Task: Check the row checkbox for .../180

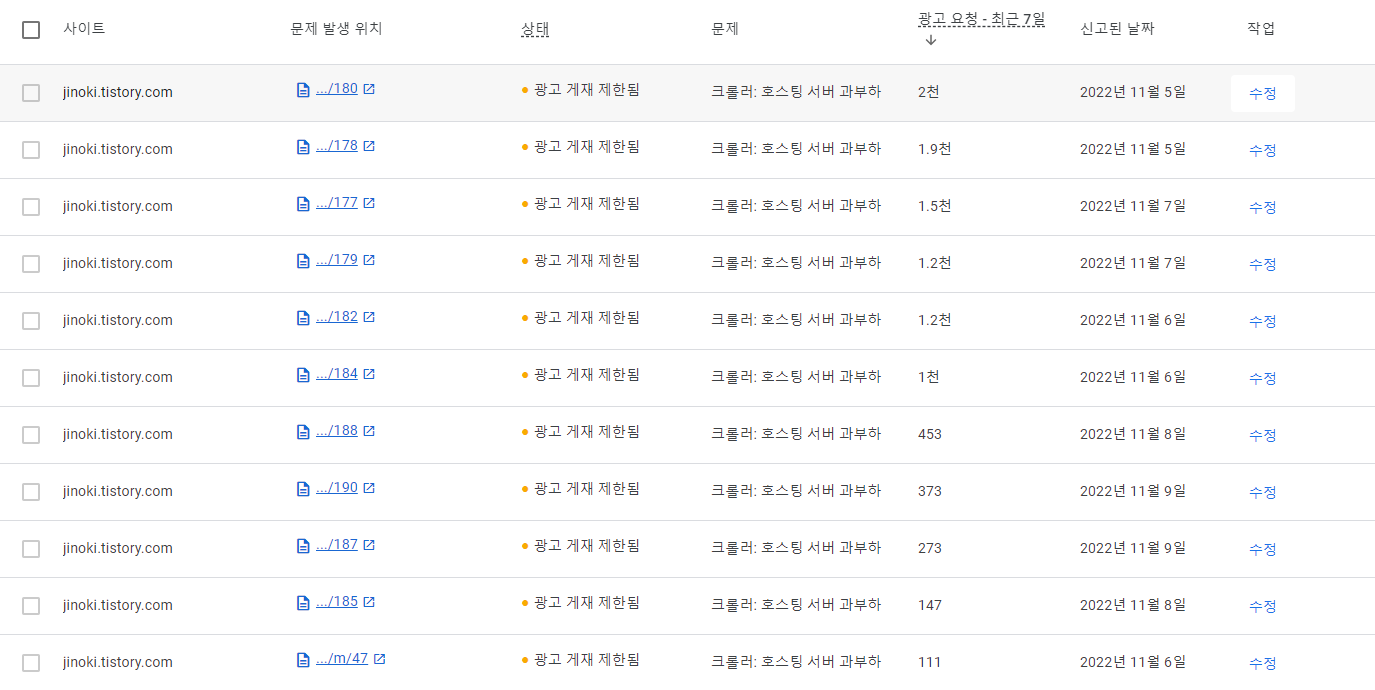Action: (31, 93)
